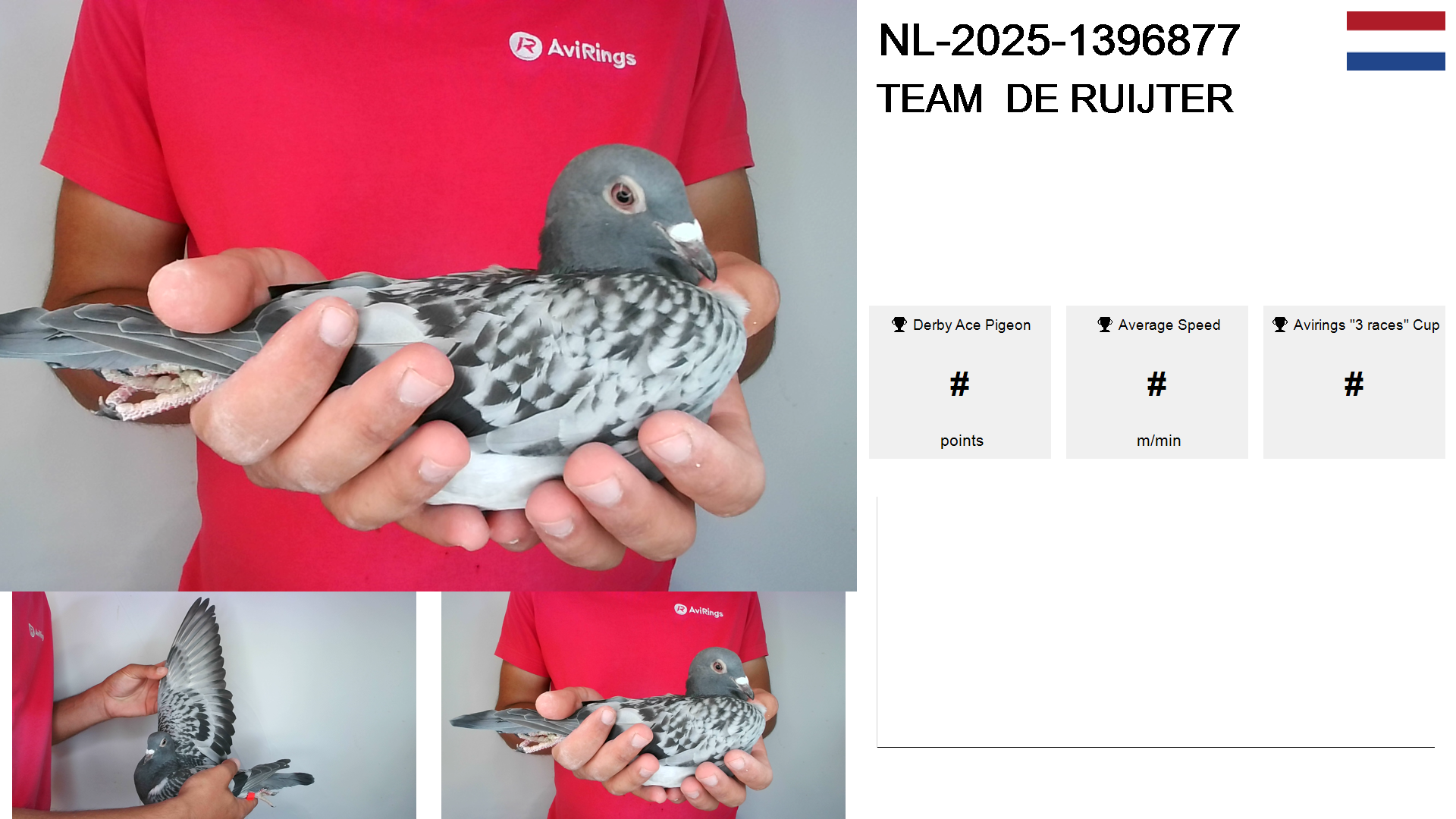Viewport: 1456px width, 819px height.
Task: Click the Derby Ace Pigeon label
Action: [x=971, y=325]
